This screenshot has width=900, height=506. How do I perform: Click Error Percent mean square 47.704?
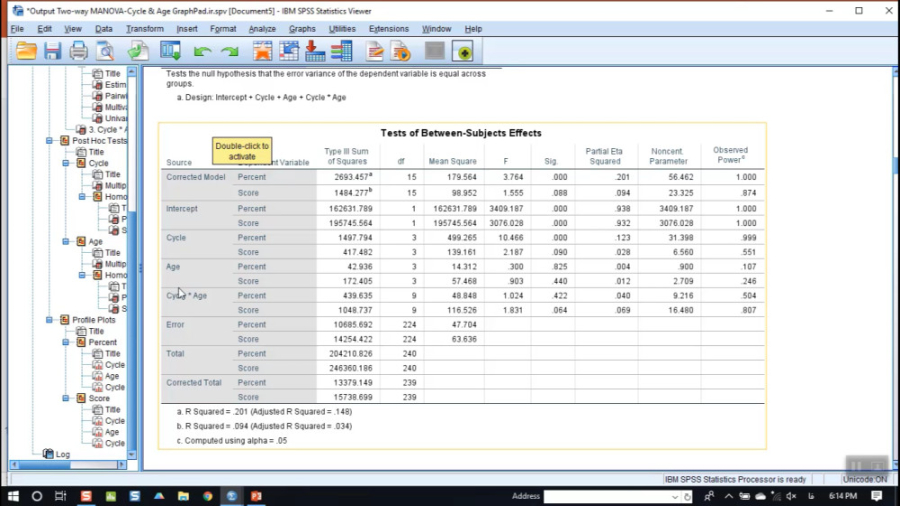click(x=464, y=325)
